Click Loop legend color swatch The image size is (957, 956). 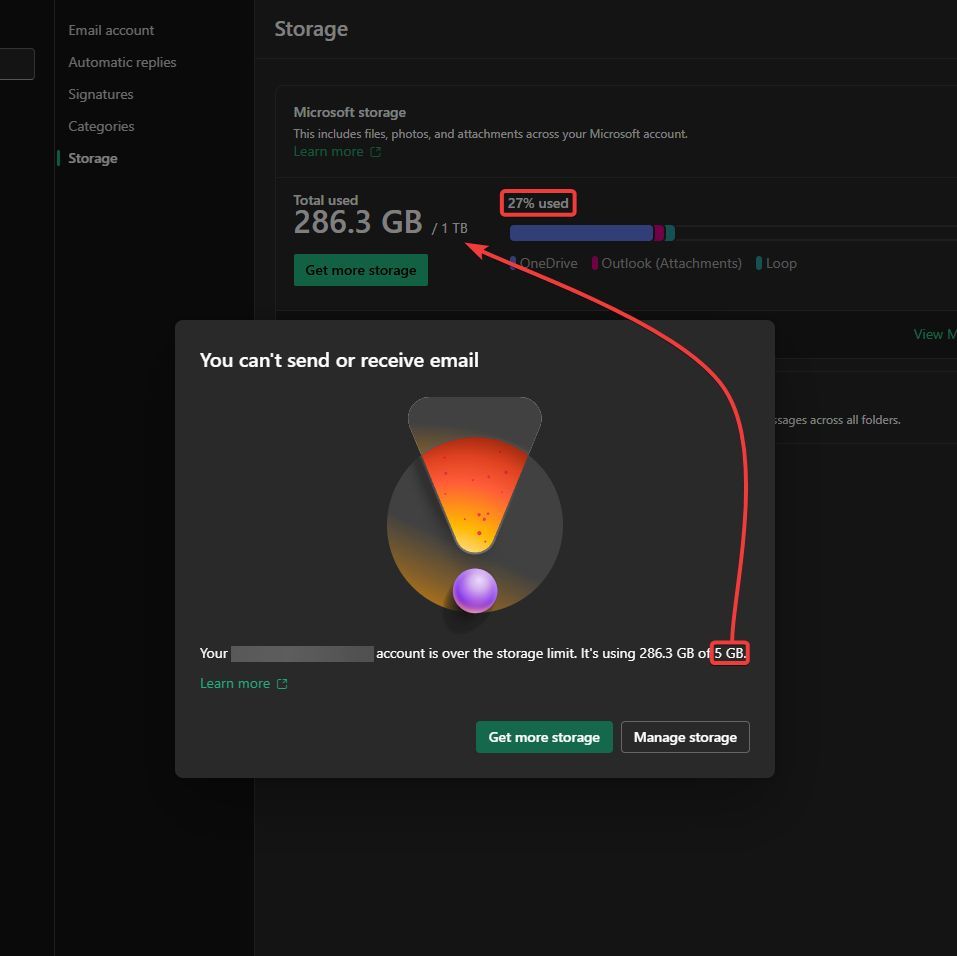[759, 263]
